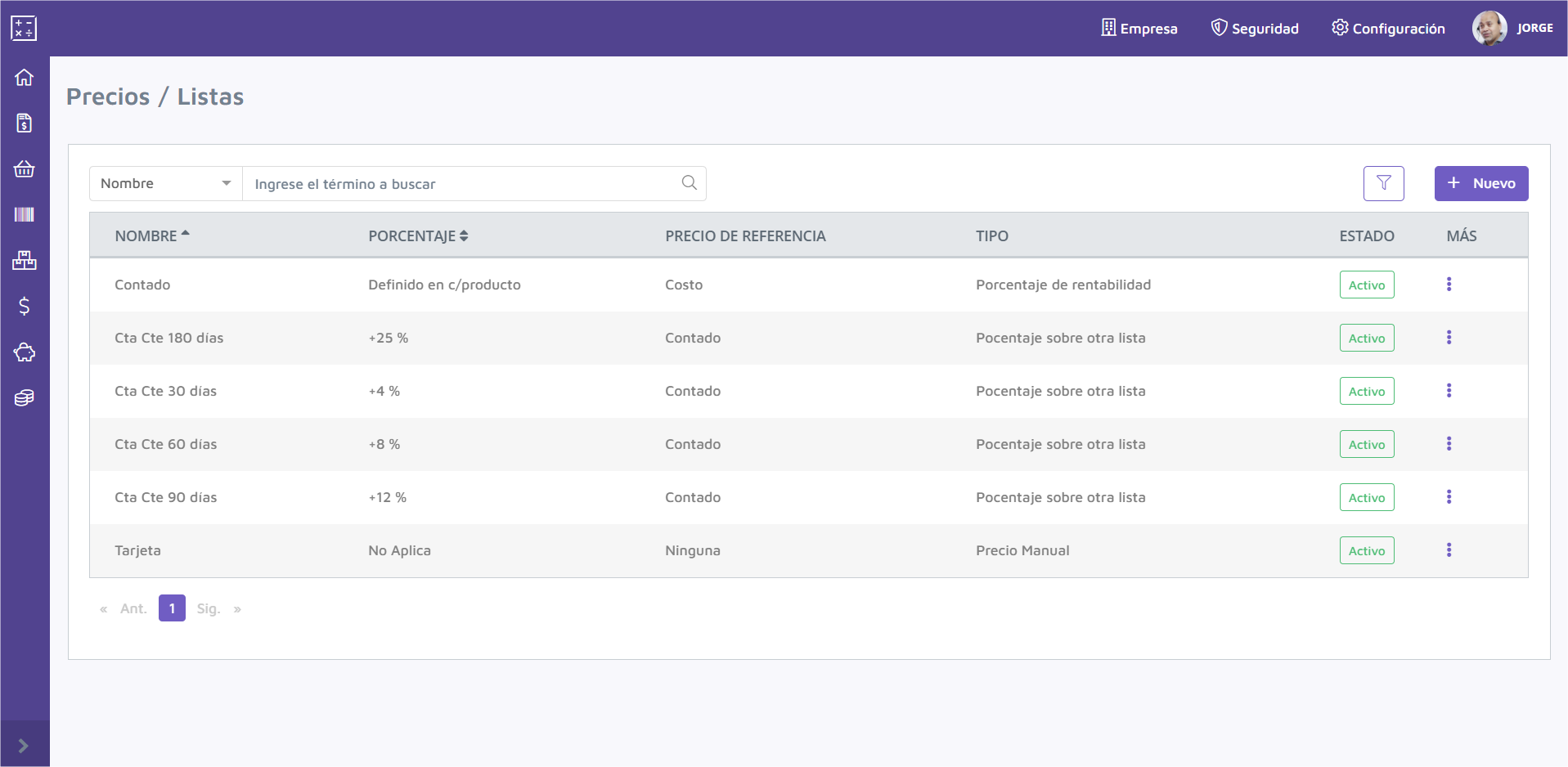
Task: Sort the table by PORCENTAJE column
Action: click(x=418, y=235)
